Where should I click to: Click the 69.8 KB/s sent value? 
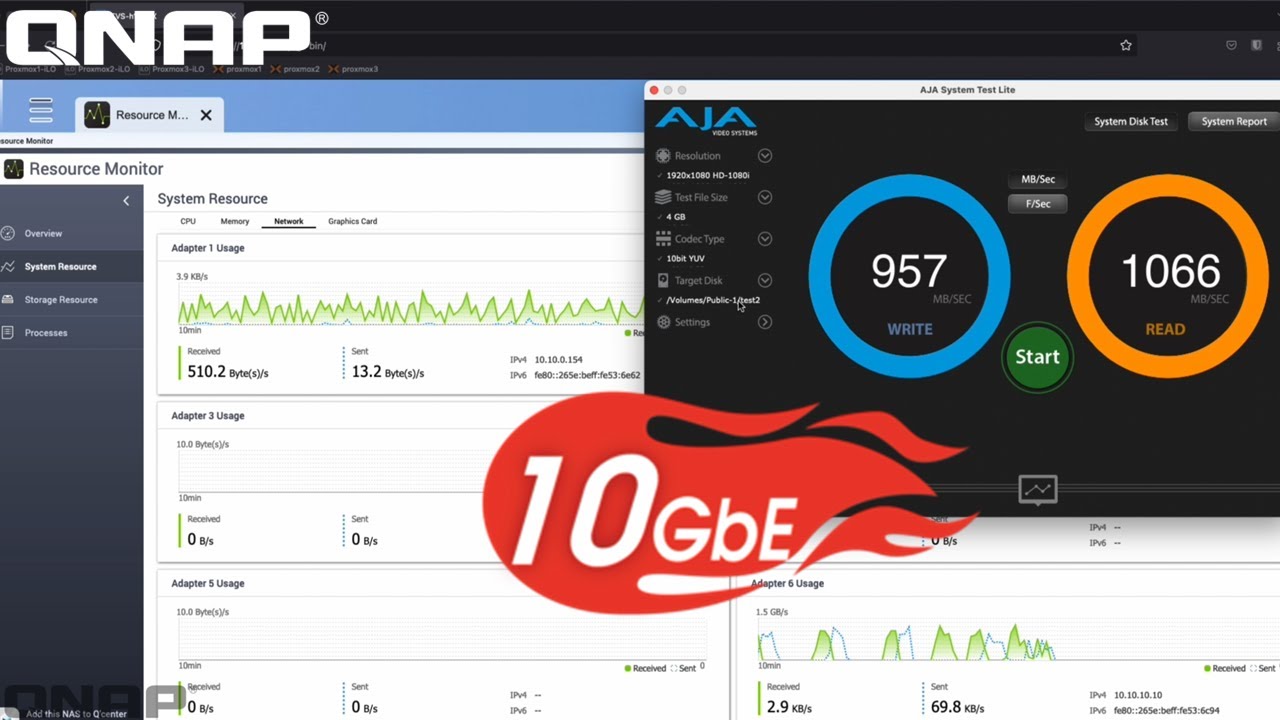(x=956, y=707)
